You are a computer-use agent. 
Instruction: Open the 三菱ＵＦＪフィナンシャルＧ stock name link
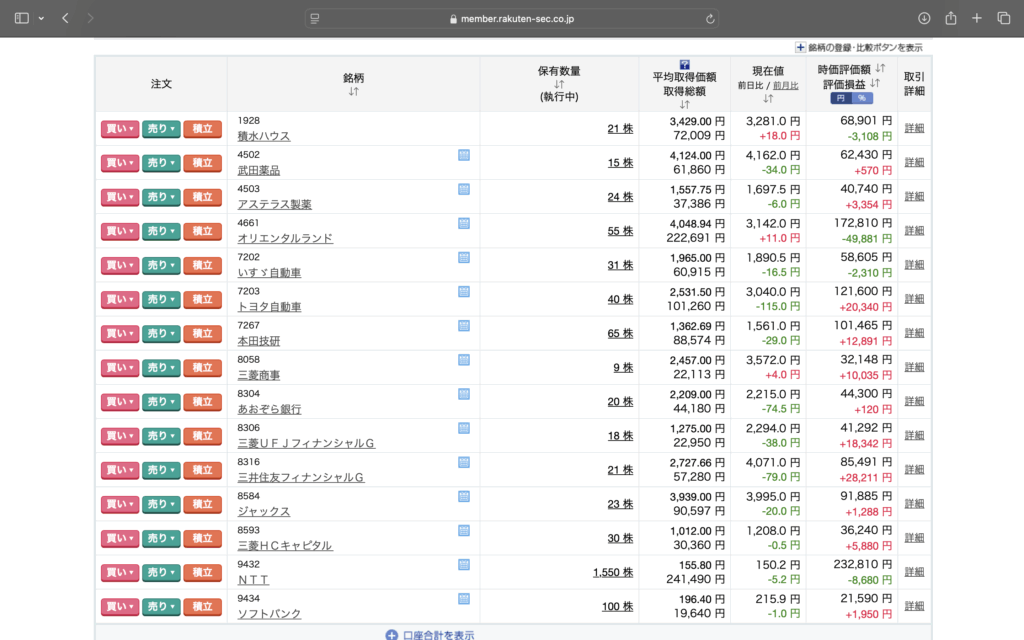[x=305, y=443]
